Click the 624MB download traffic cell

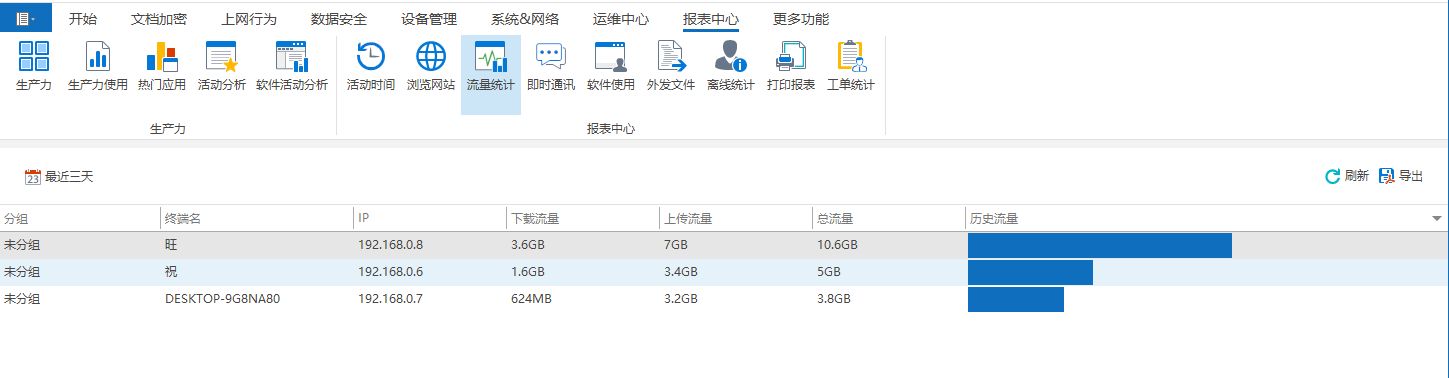click(x=530, y=299)
